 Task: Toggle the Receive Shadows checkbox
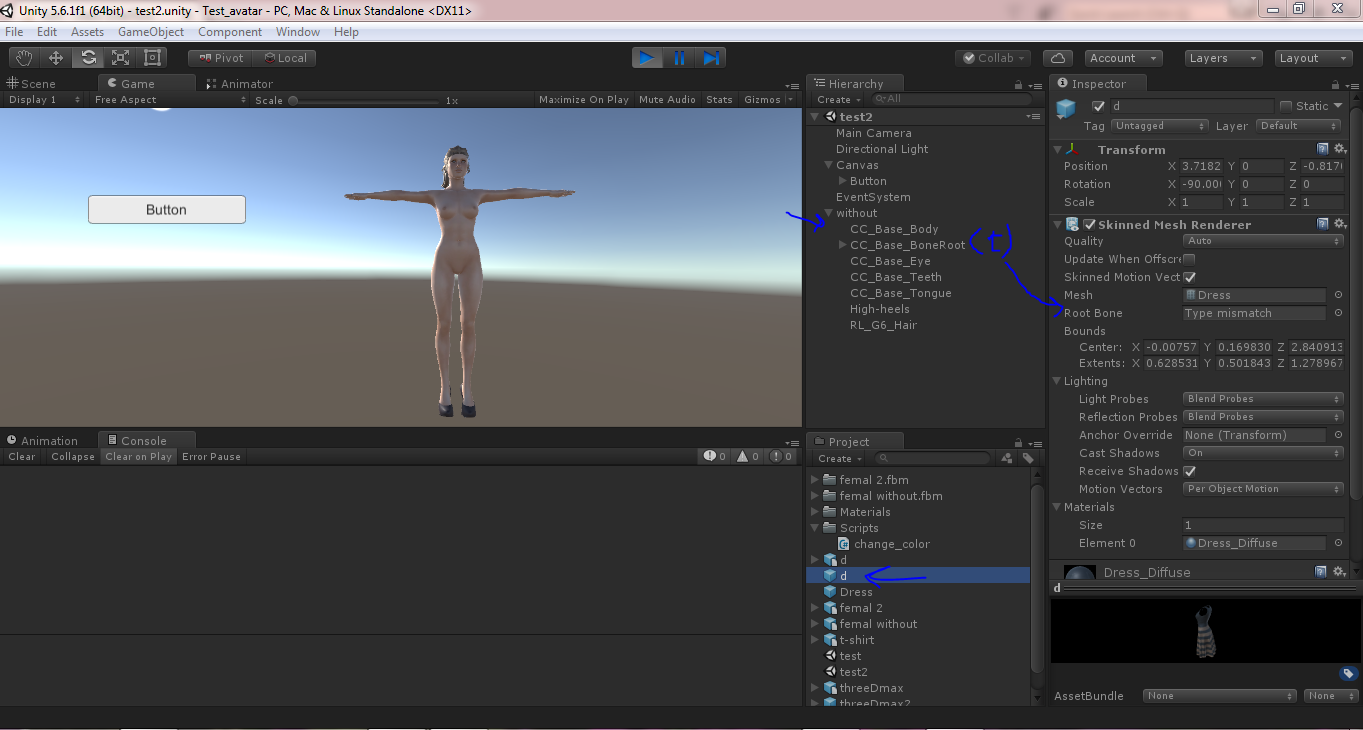pos(1189,471)
